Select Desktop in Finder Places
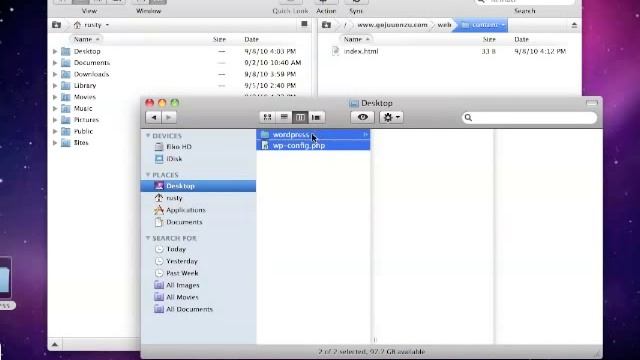This screenshot has height=360, width=640. (x=198, y=186)
